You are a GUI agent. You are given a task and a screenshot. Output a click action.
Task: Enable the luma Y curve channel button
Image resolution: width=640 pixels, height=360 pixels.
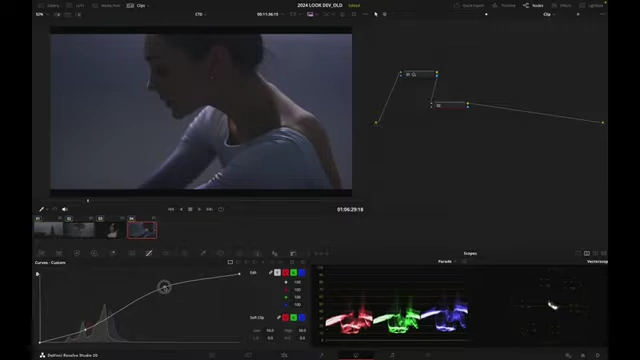tap(278, 272)
